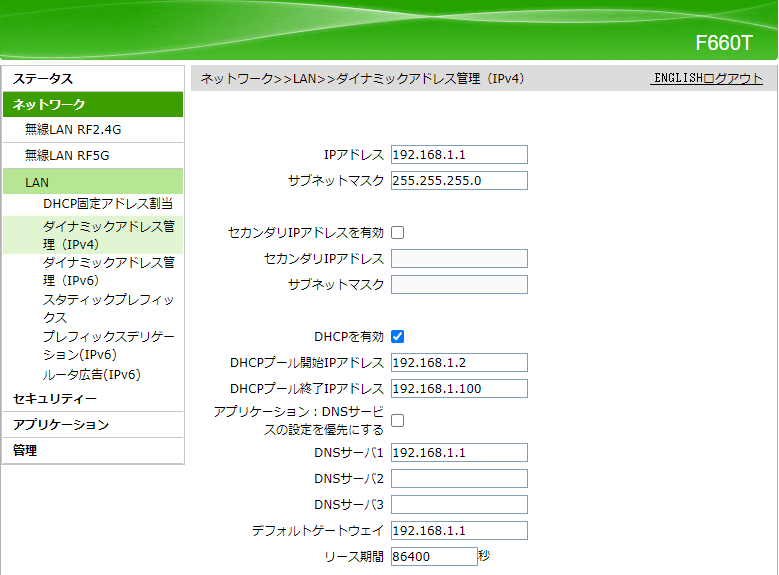Select the LAN submenu
The height and width of the screenshot is (575, 779).
click(93, 181)
